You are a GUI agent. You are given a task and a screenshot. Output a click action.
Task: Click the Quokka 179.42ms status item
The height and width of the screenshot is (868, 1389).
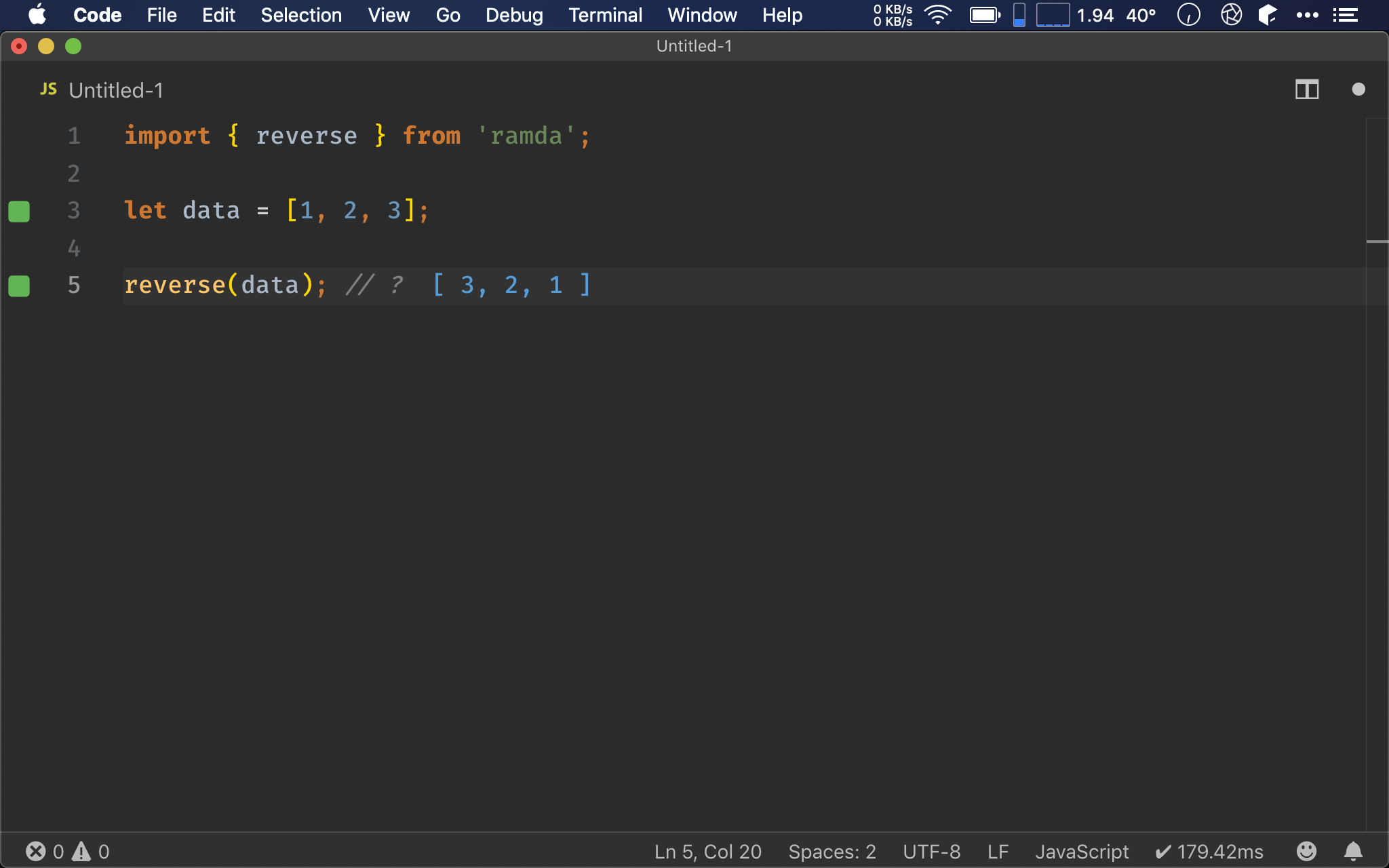(x=1209, y=852)
